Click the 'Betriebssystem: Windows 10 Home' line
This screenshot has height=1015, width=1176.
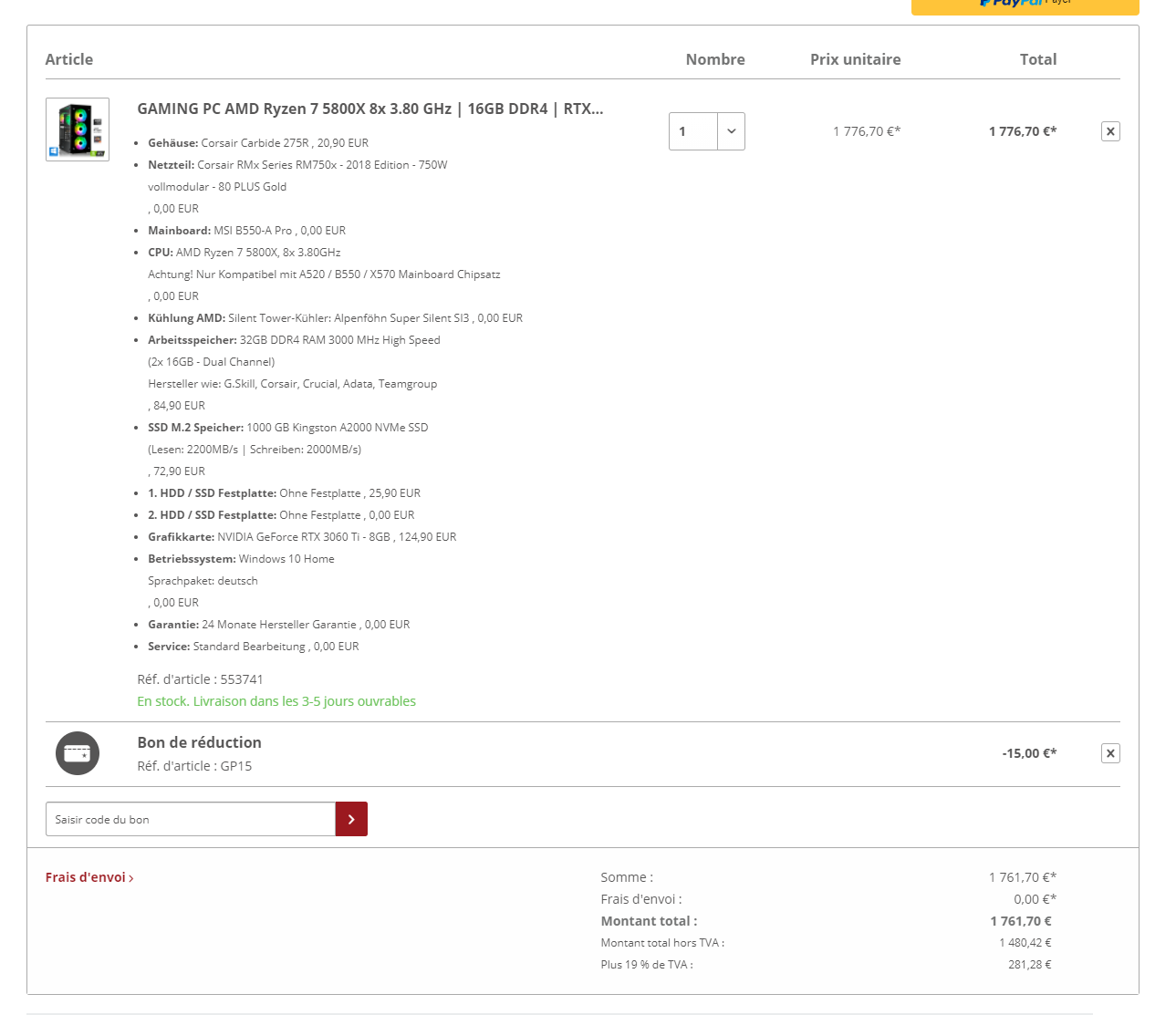point(241,559)
